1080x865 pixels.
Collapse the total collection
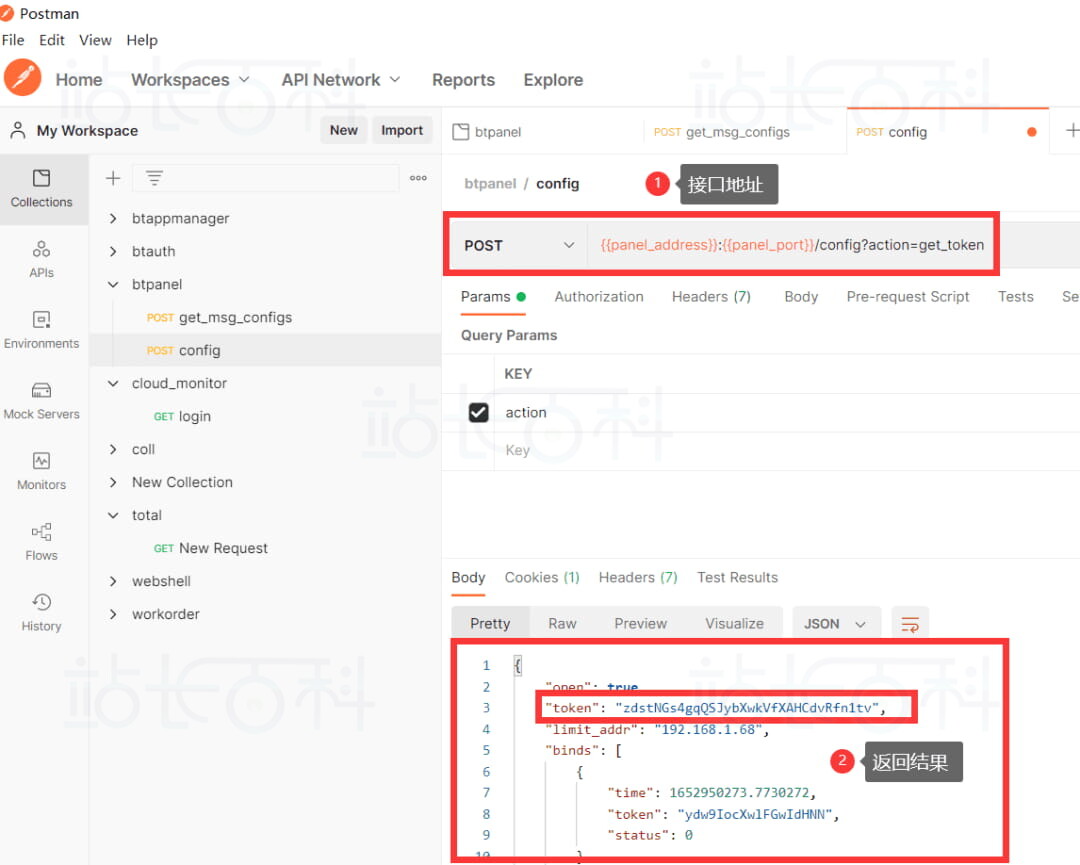[113, 515]
